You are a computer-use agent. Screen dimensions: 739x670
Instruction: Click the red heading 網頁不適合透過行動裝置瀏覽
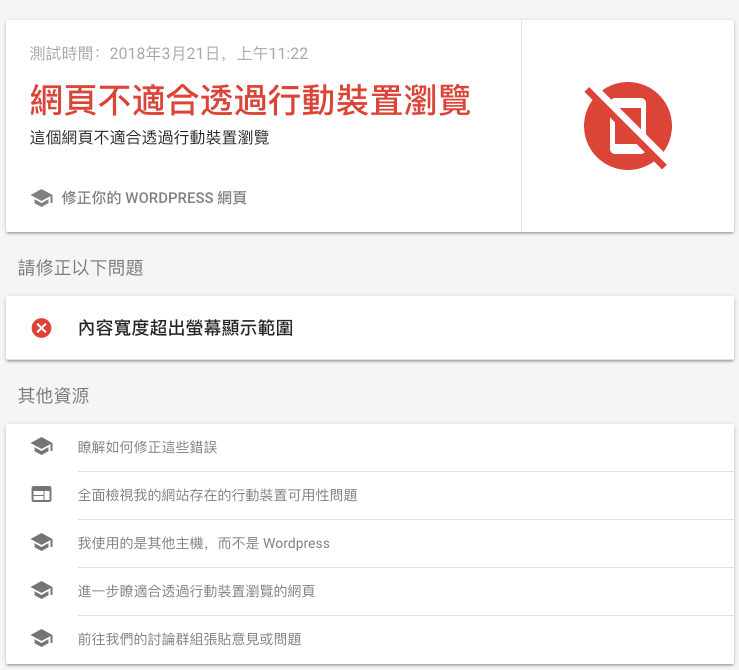[250, 100]
